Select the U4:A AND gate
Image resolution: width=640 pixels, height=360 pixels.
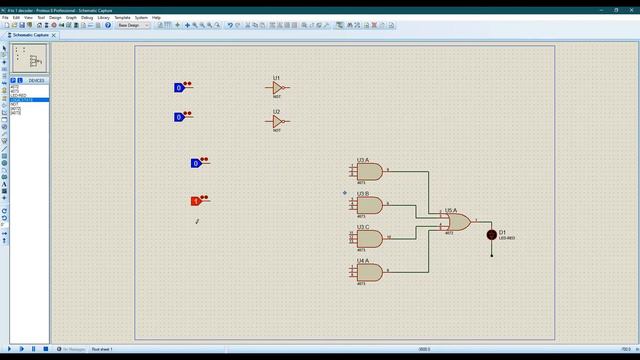click(x=369, y=272)
